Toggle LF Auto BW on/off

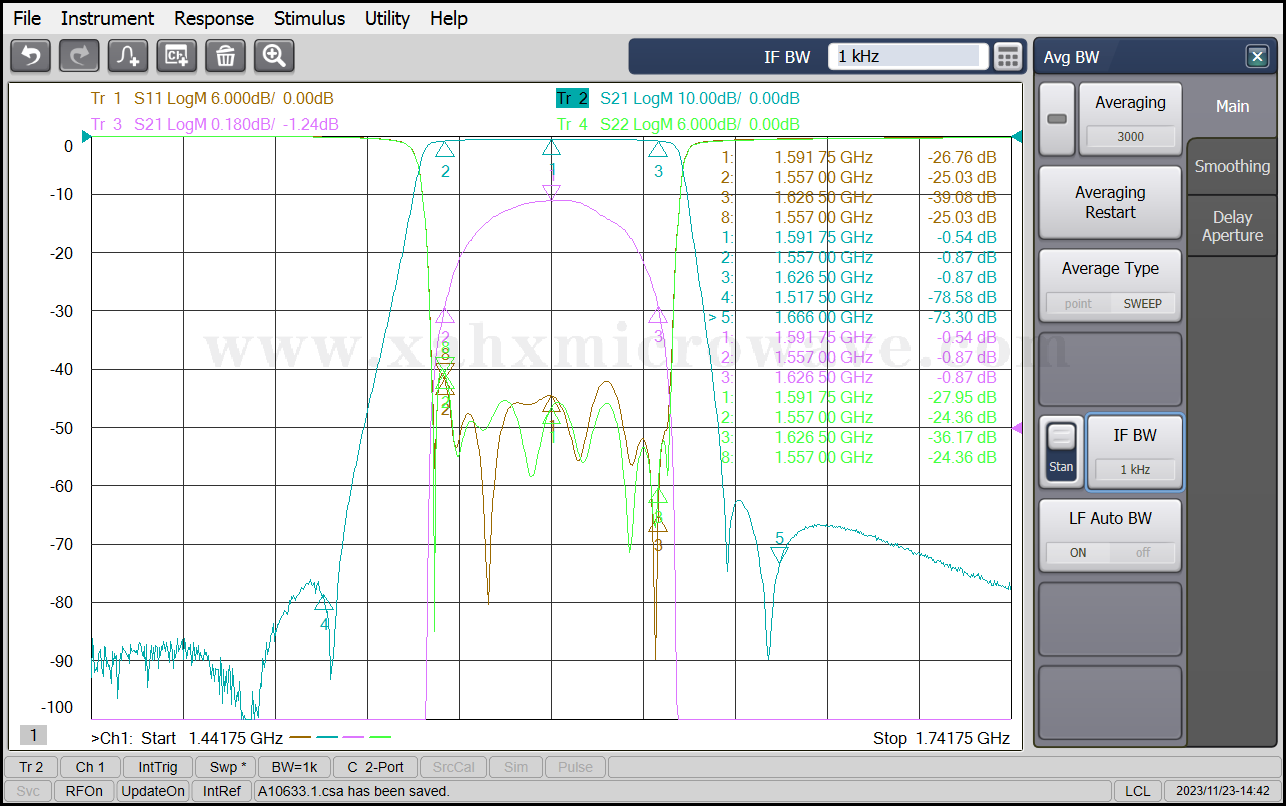click(x=1110, y=552)
